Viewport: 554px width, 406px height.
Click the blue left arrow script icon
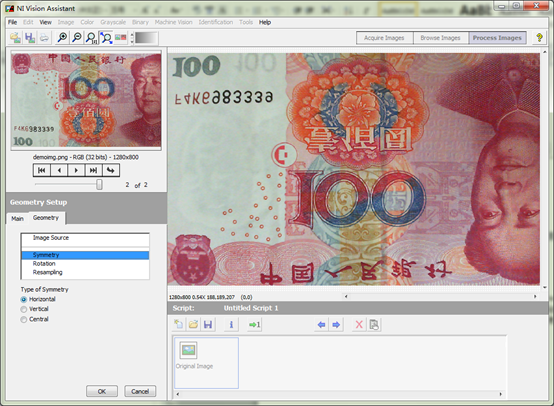tap(321, 324)
